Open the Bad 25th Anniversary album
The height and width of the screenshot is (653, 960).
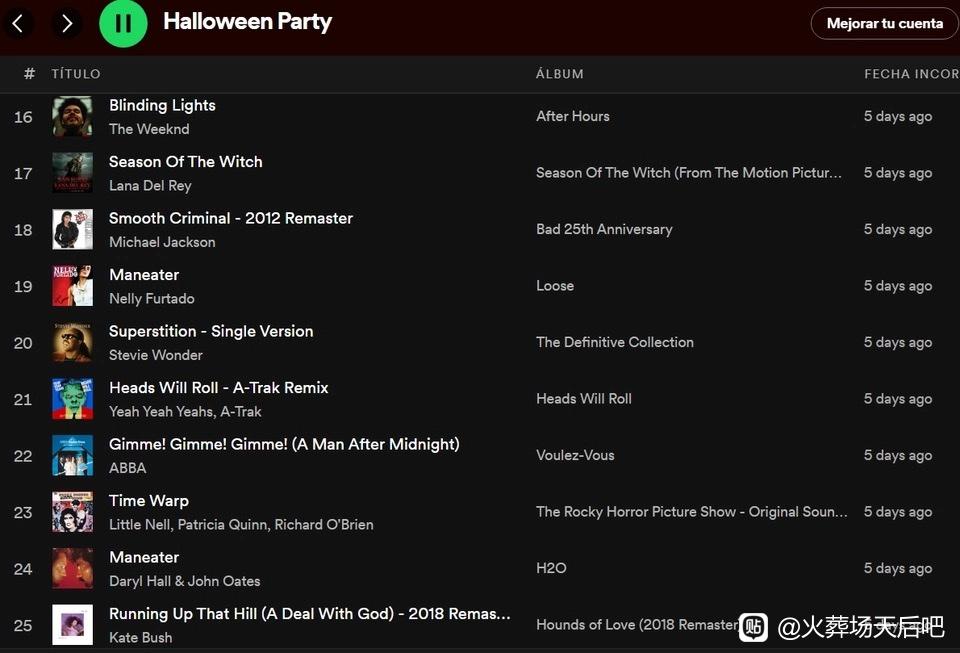tap(604, 229)
